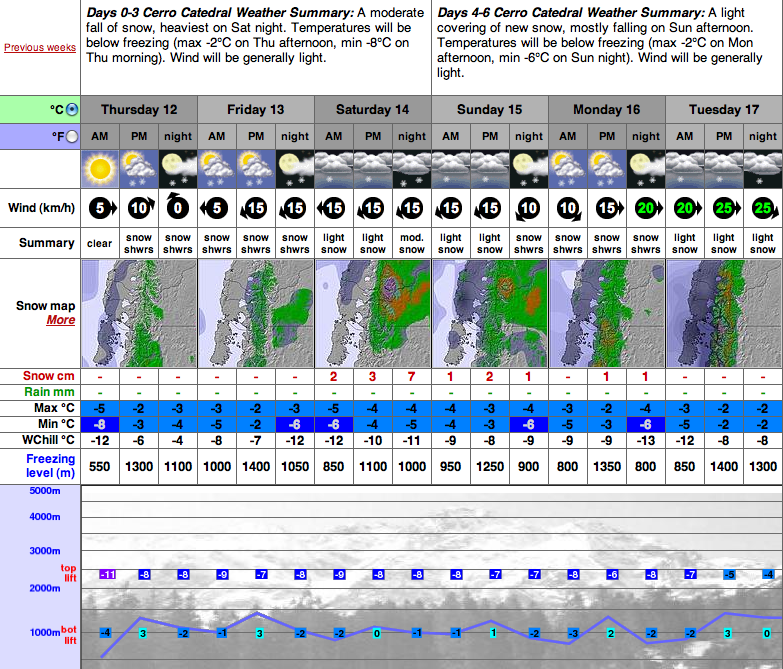Click the Days 0-3 Cerro Catedral summary heading
Image resolution: width=783 pixels, height=669 pixels.
221,12
